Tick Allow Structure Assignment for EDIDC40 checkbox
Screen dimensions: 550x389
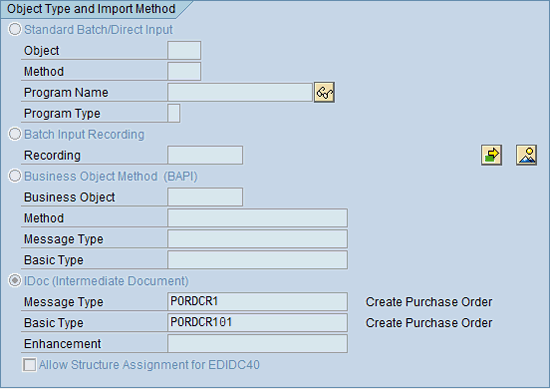29,364
